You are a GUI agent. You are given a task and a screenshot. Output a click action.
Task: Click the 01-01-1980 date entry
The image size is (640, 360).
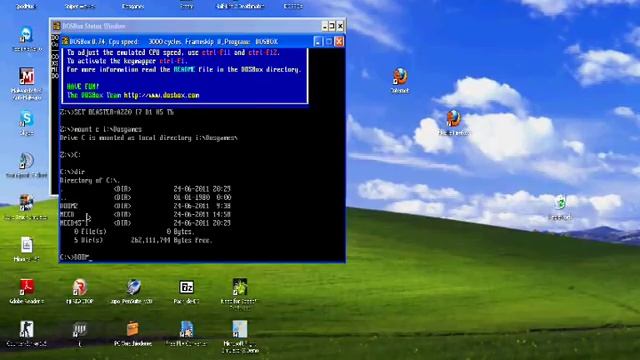[191, 197]
